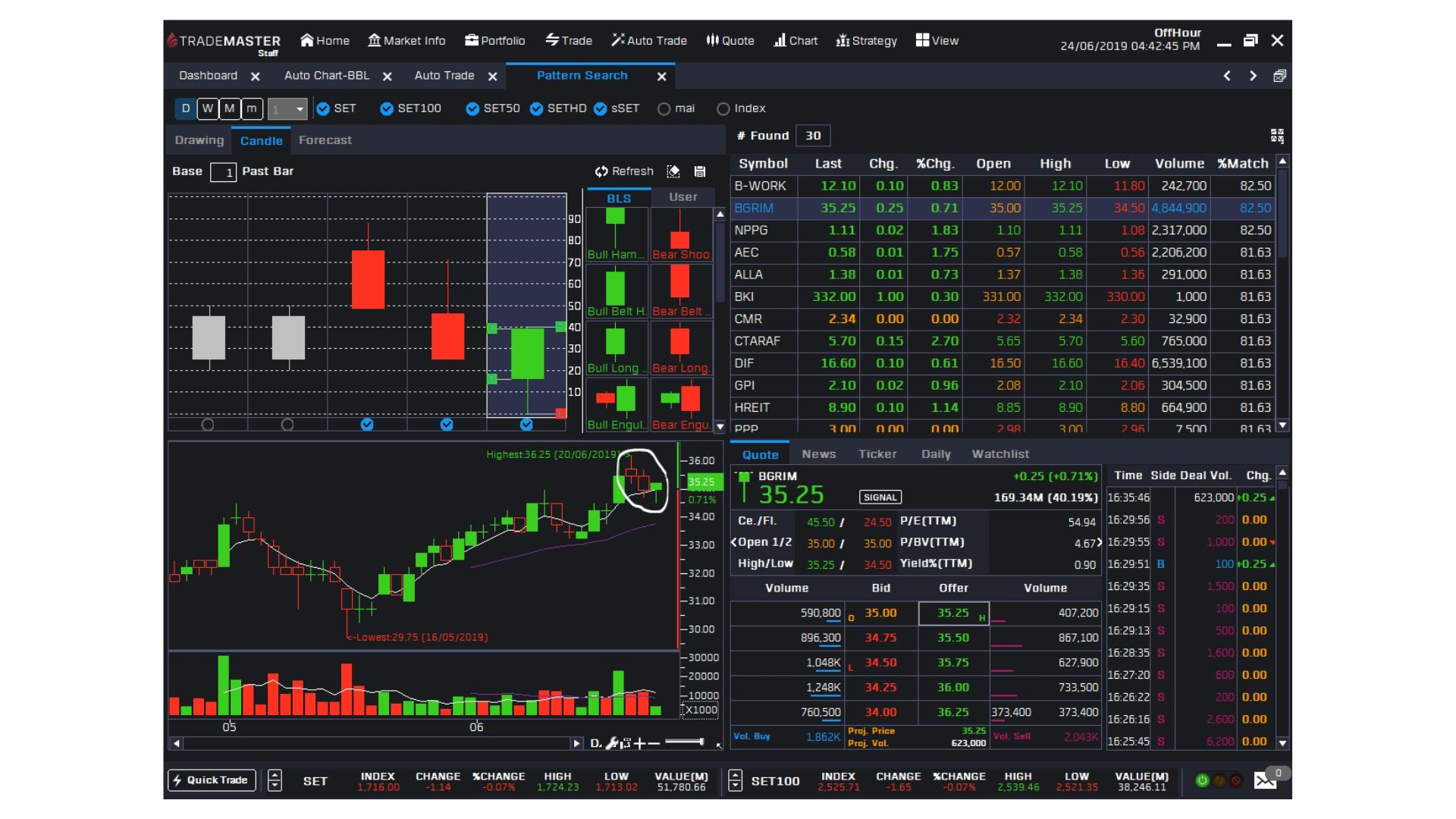1456x819 pixels.
Task: Click the SET index stepper arrows
Action: click(275, 780)
